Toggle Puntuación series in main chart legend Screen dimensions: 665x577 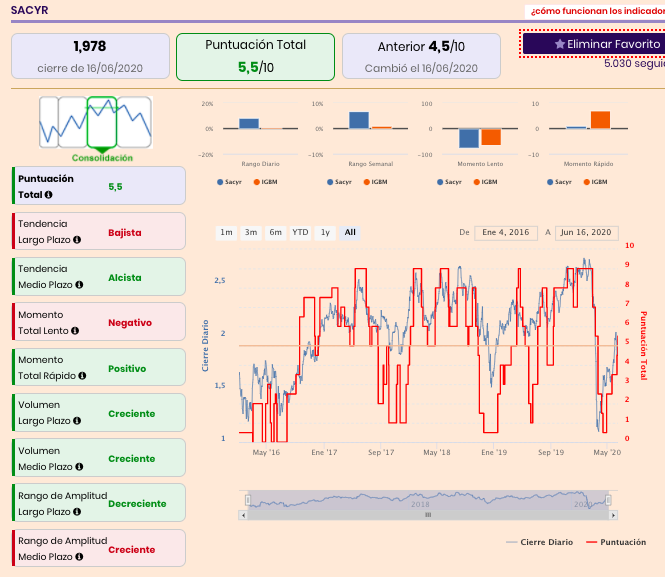pyautogui.click(x=616, y=542)
